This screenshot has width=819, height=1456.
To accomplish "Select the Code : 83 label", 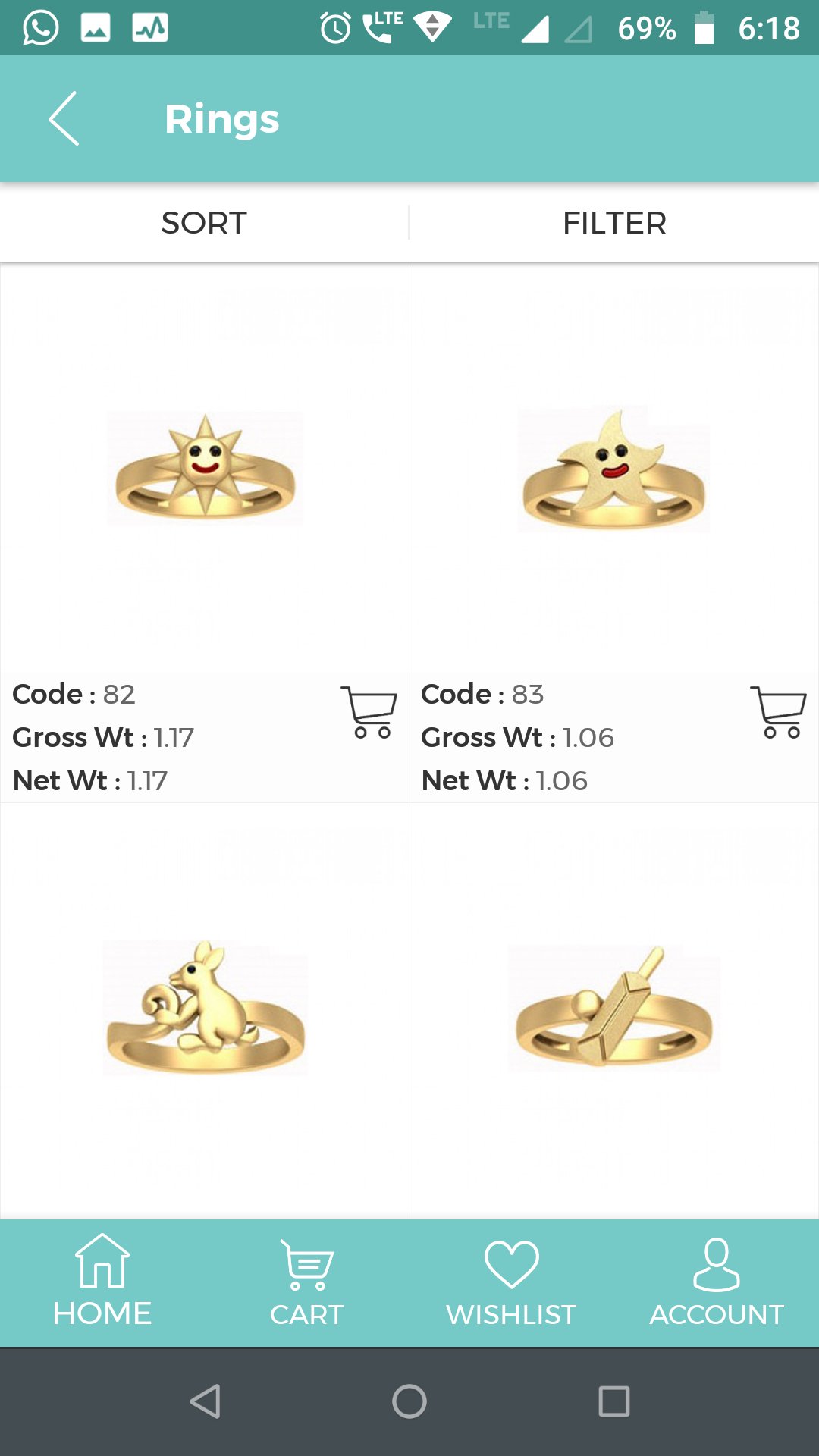I will click(x=482, y=694).
